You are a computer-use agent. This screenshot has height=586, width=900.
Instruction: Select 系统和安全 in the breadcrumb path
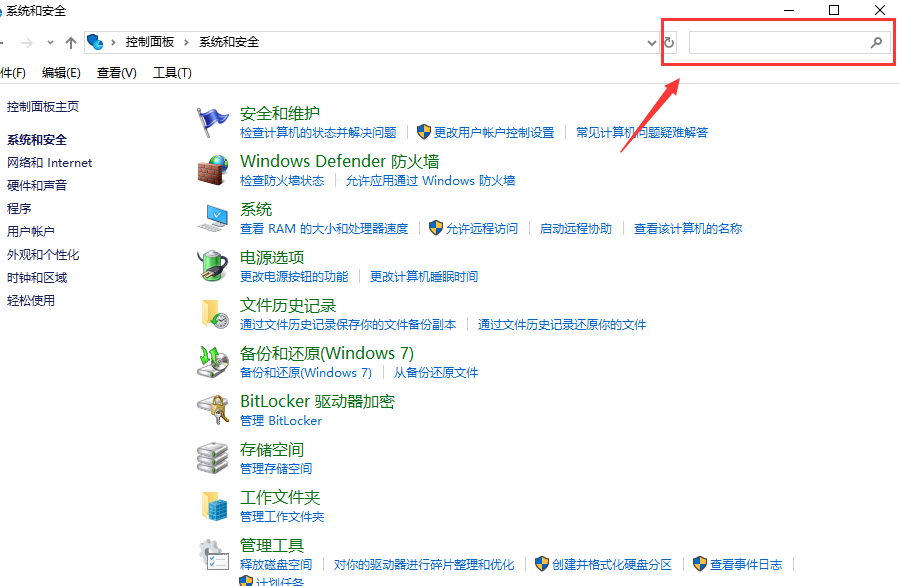pos(229,42)
